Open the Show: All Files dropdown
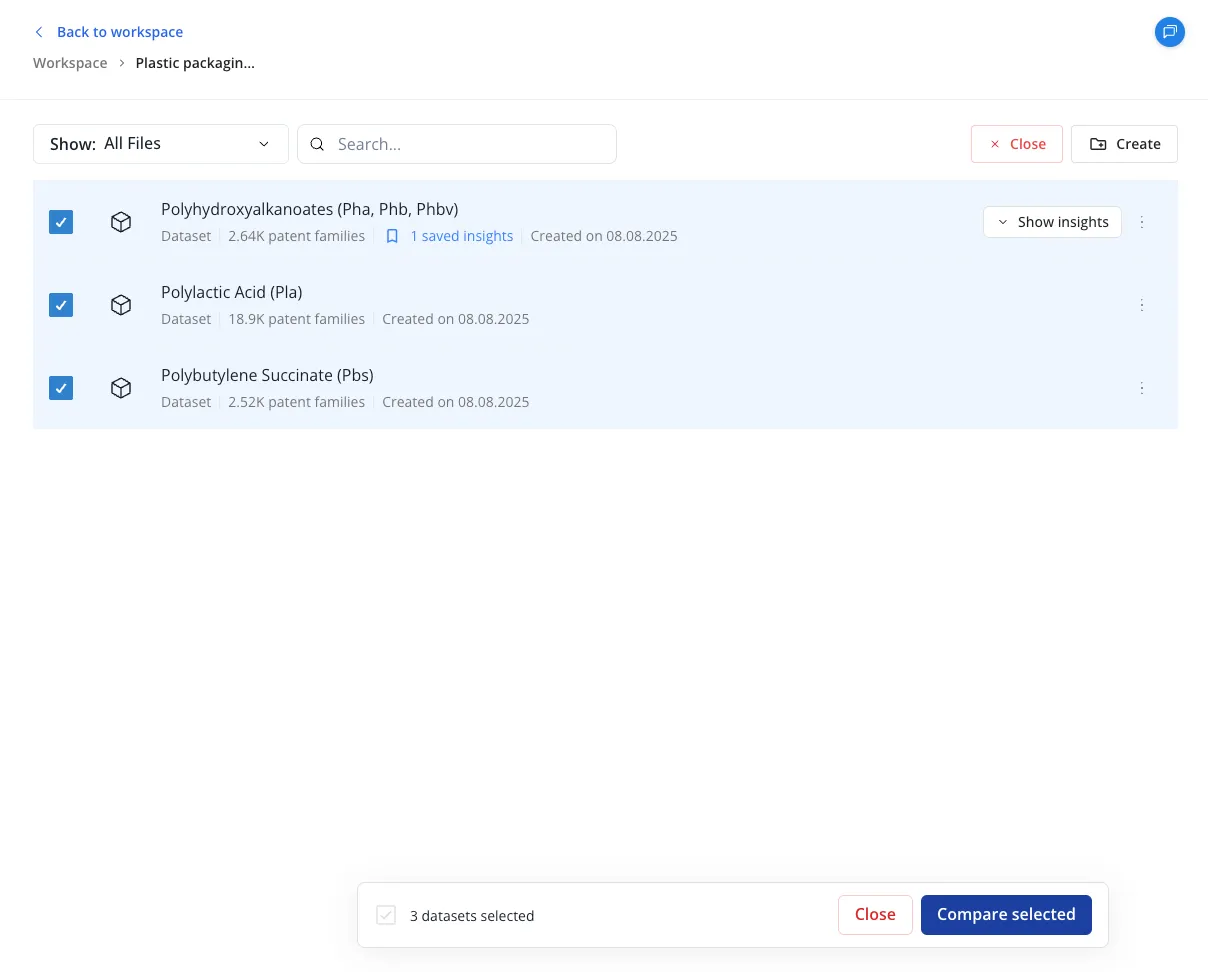 coord(161,144)
